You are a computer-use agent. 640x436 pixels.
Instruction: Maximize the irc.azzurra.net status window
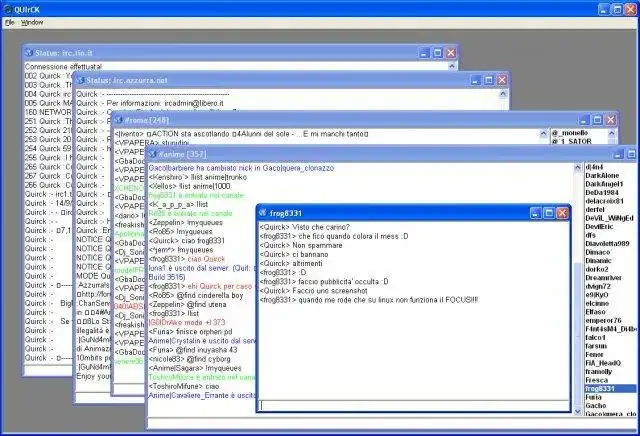(x=489, y=80)
